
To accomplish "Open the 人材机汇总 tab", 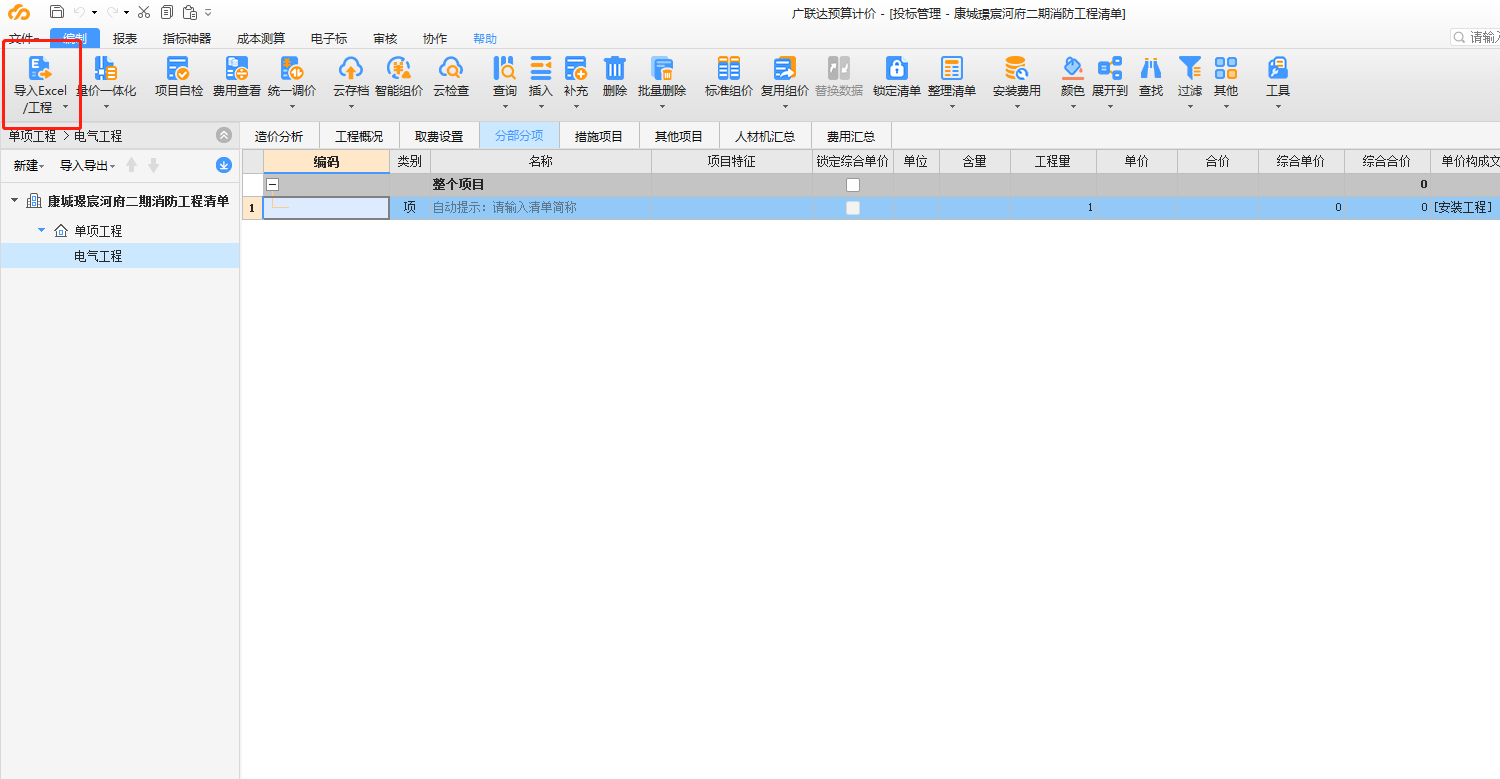I will coord(765,136).
